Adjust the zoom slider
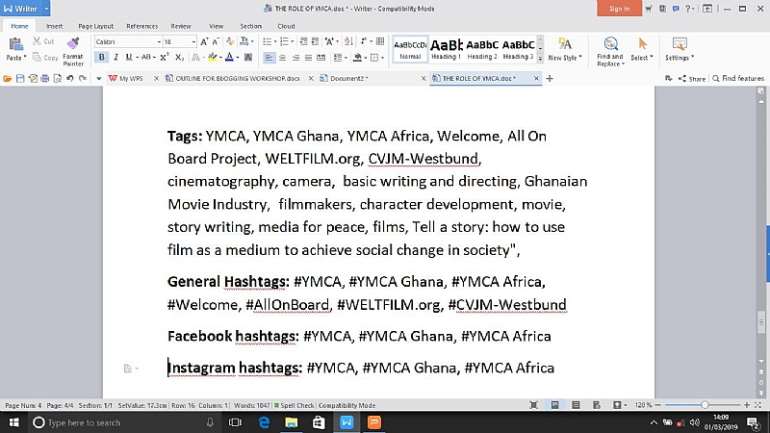770x433 pixels. pos(704,405)
